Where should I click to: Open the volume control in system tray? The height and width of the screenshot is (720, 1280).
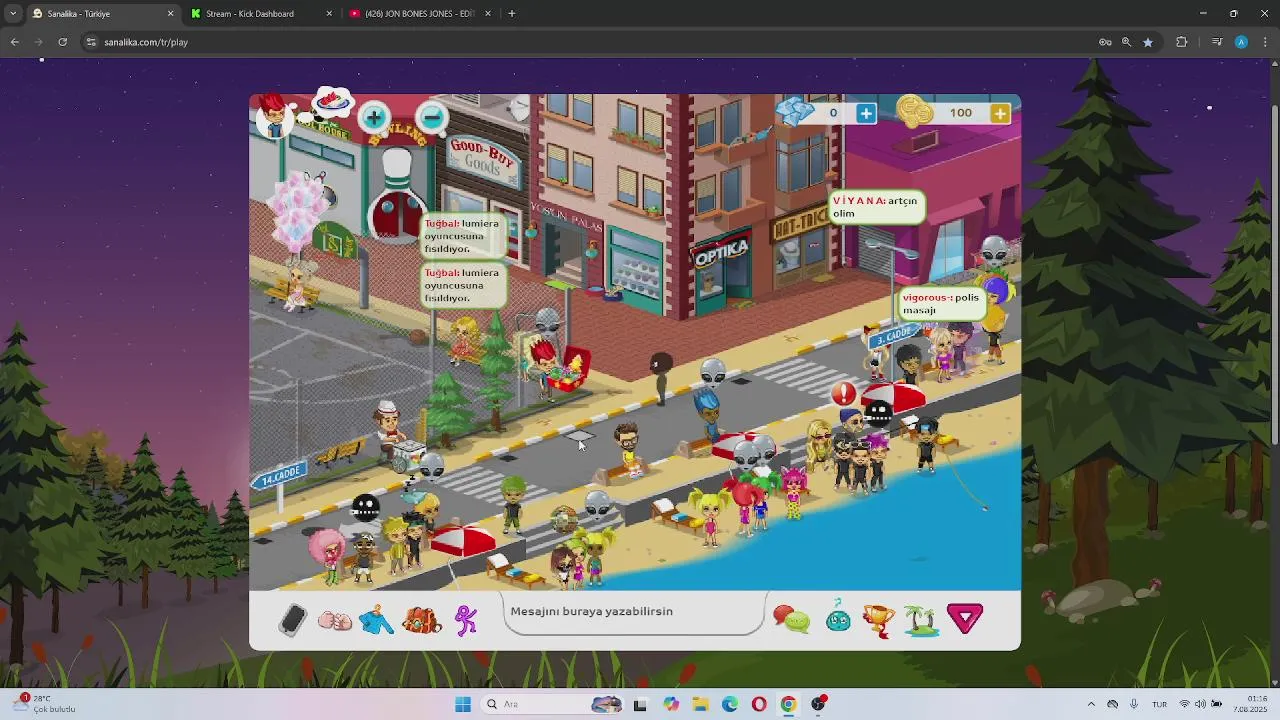pyautogui.click(x=1201, y=704)
